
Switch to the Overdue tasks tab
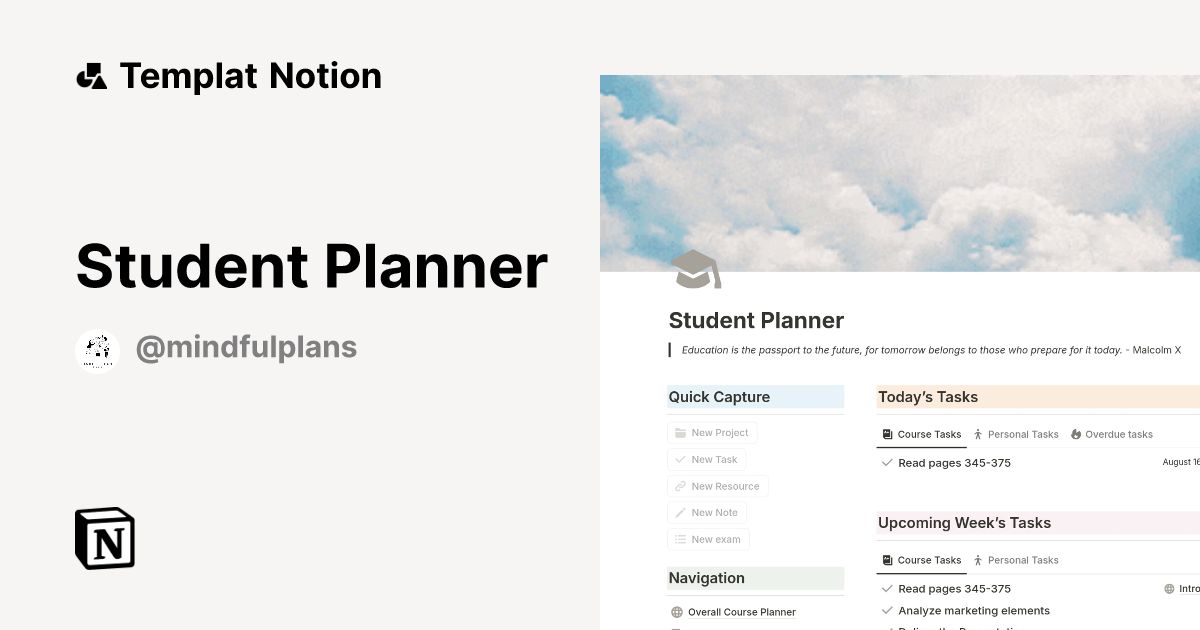point(1112,433)
